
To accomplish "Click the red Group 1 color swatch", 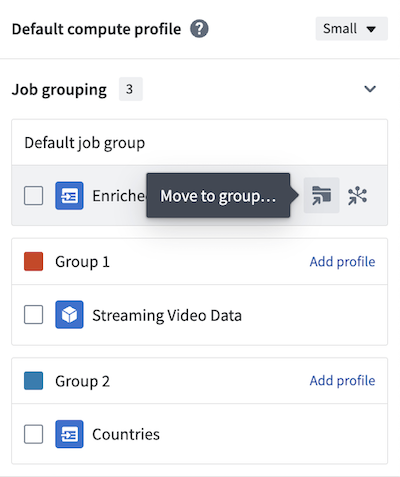I will pos(33,261).
